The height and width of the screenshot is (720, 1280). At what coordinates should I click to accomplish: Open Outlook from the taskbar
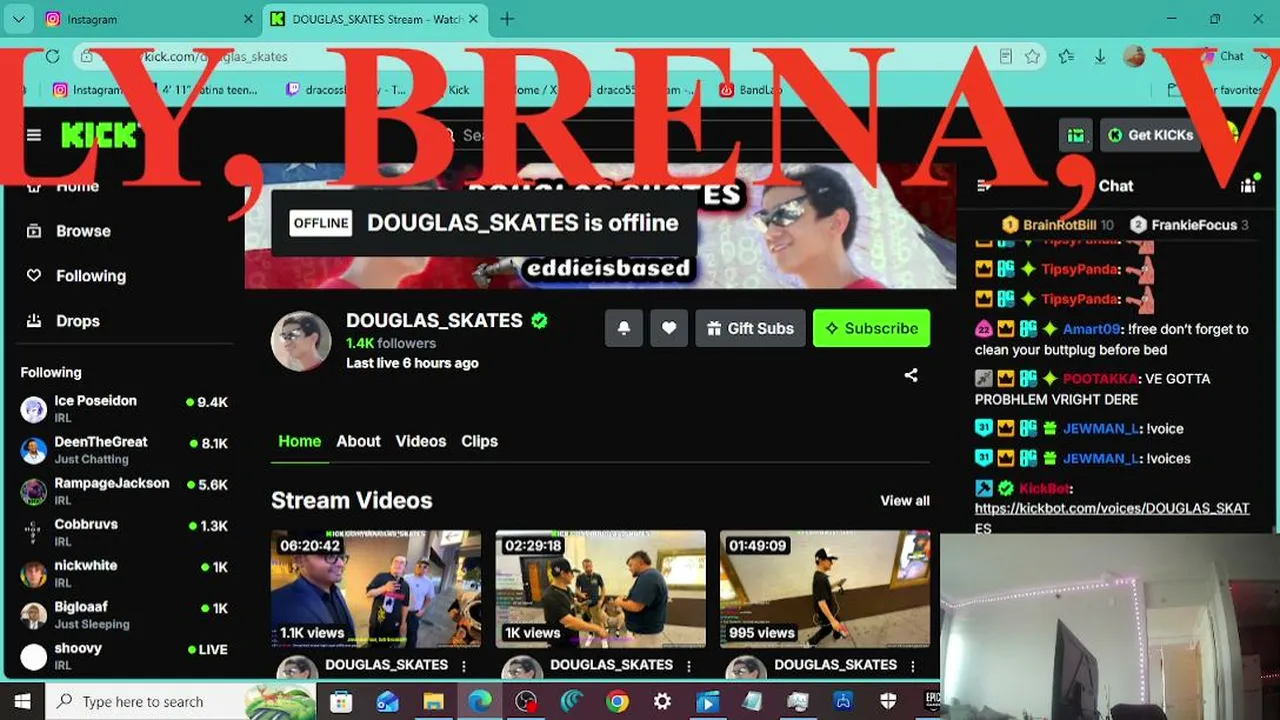tap(387, 702)
